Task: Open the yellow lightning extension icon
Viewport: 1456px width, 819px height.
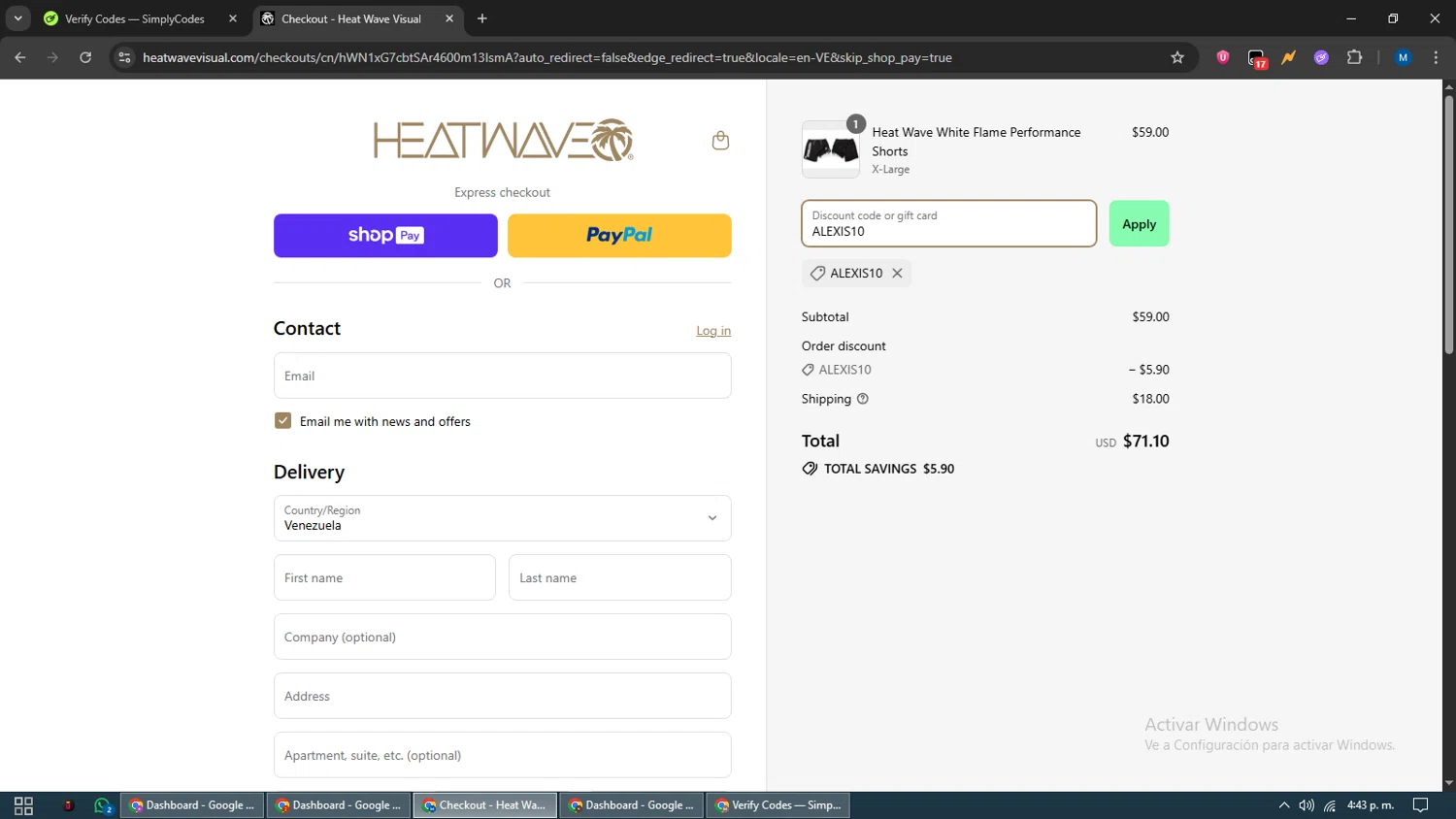Action: coord(1288,57)
